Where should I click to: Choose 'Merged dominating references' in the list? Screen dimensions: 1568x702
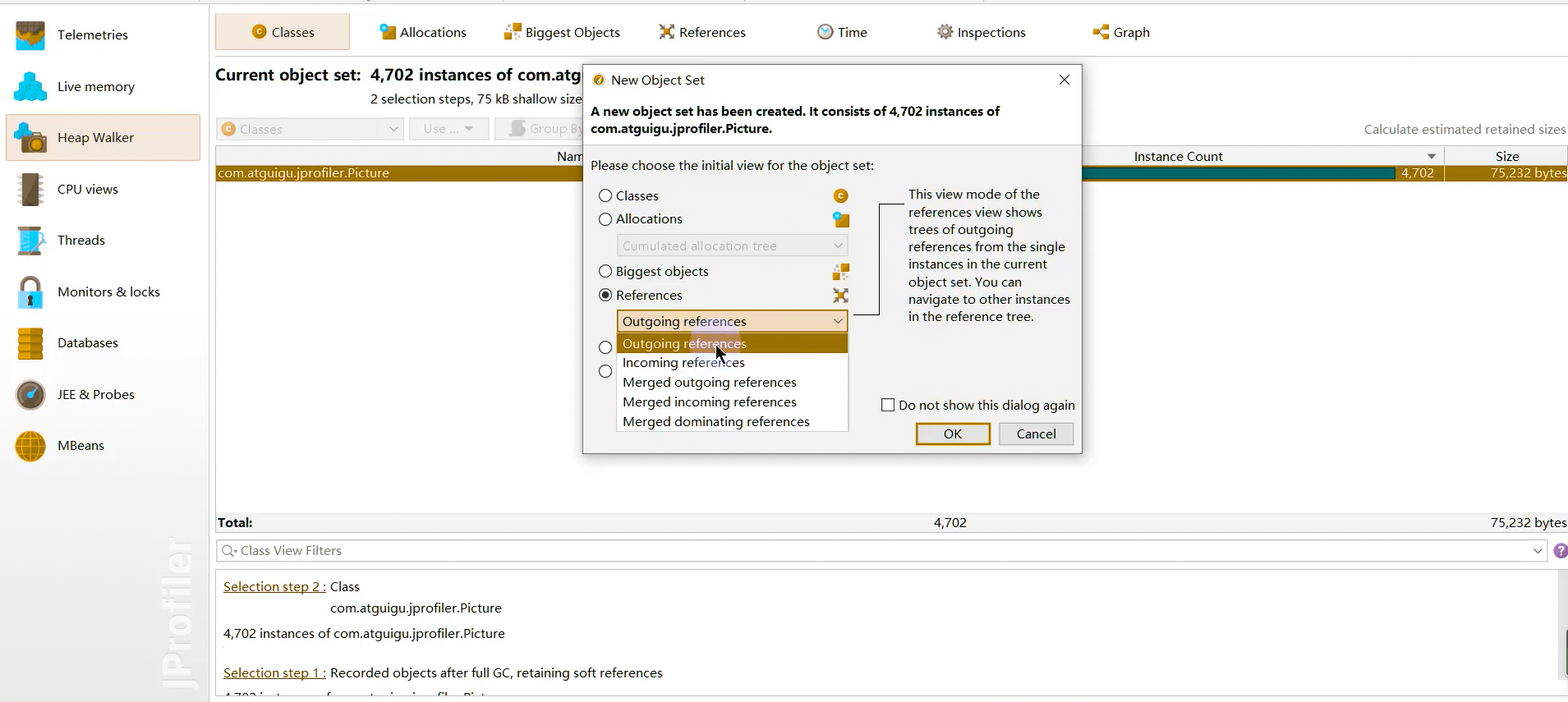tap(715, 422)
